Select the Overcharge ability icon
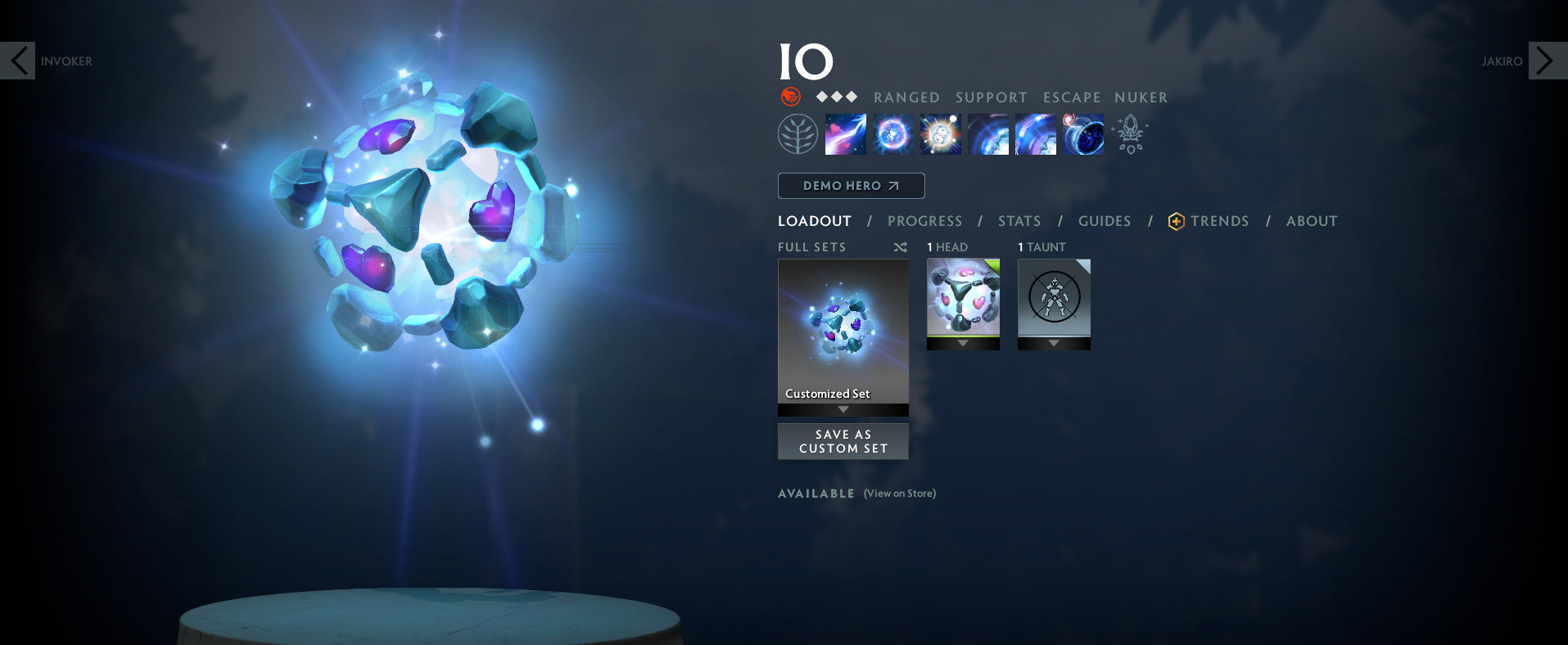Screen dimensions: 1568x645 (x=940, y=134)
